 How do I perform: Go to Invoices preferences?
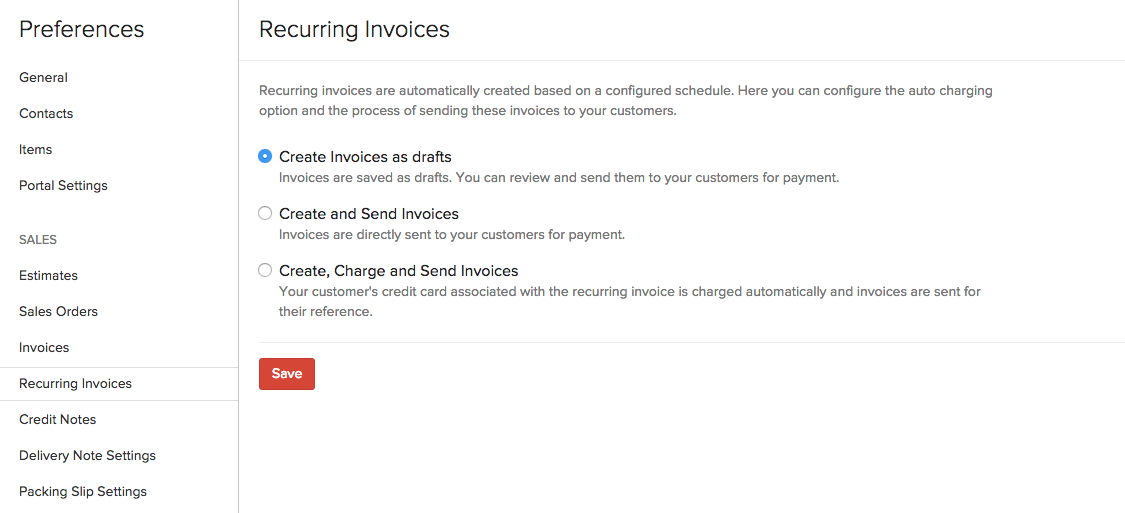(x=44, y=347)
